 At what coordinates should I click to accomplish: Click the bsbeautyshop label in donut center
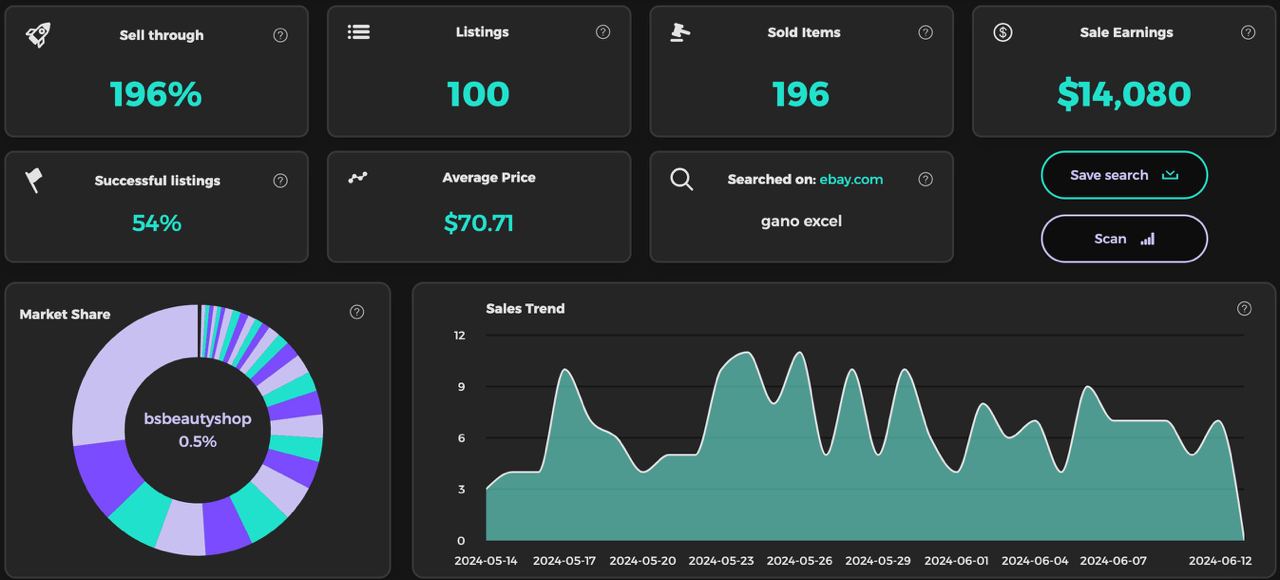[197, 419]
